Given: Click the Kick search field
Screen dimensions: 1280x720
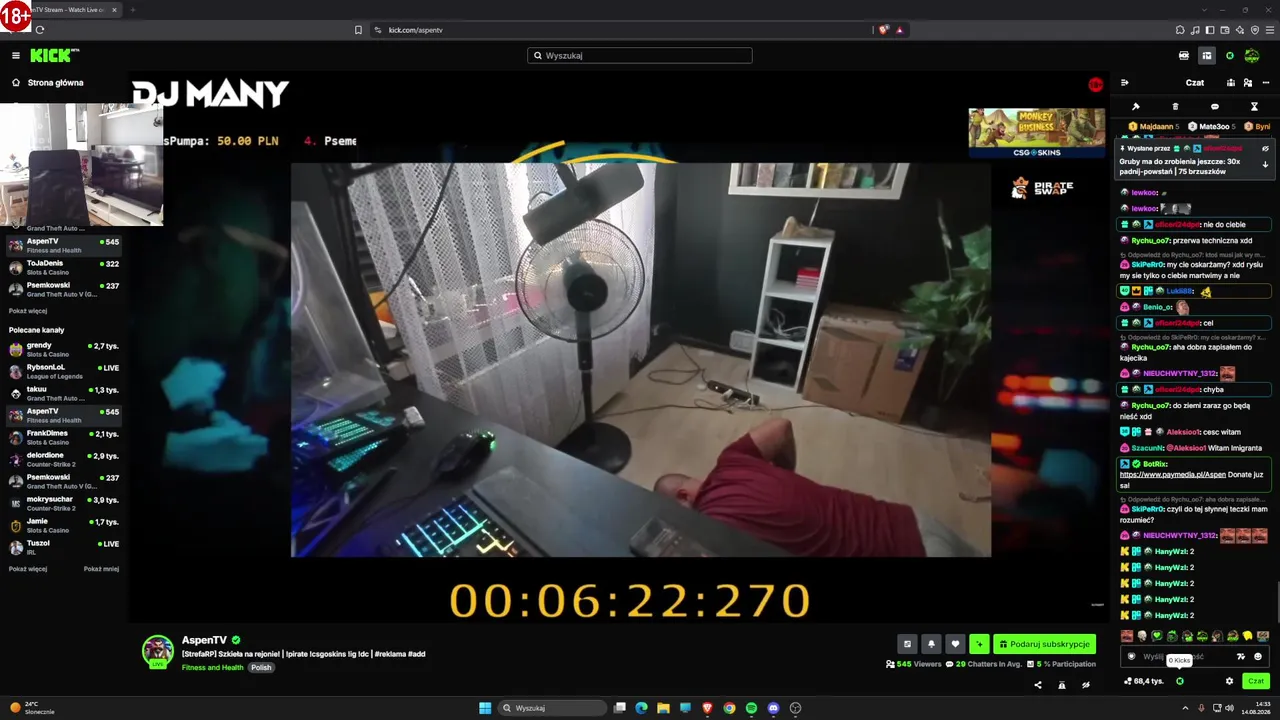Looking at the screenshot, I should pyautogui.click(x=640, y=56).
